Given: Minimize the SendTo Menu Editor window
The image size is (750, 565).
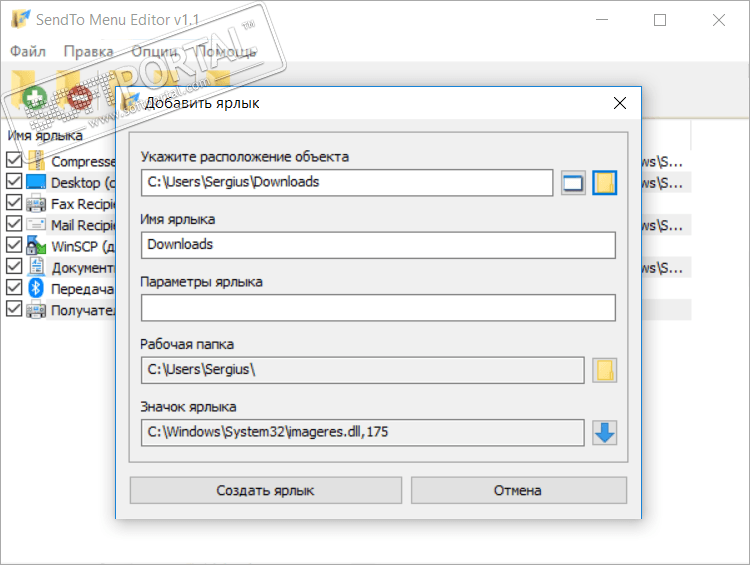Looking at the screenshot, I should 602,20.
